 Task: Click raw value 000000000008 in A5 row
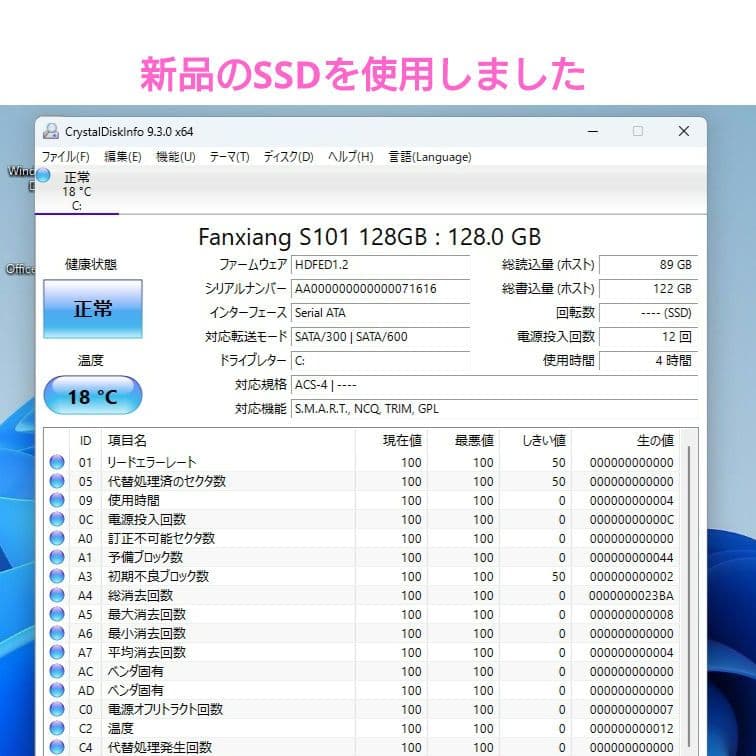(x=631, y=614)
